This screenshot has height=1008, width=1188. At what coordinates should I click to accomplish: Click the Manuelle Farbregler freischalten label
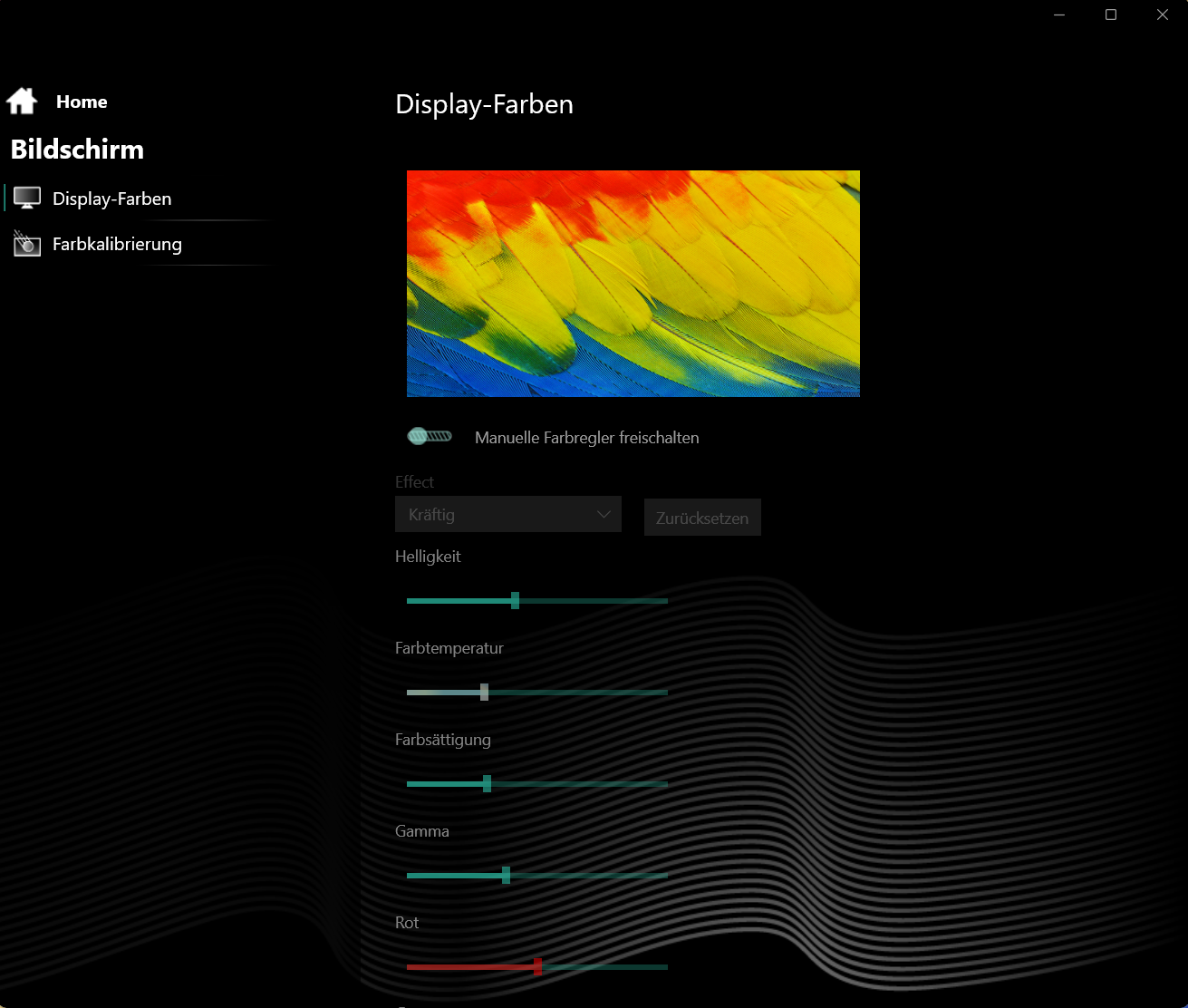coord(587,438)
